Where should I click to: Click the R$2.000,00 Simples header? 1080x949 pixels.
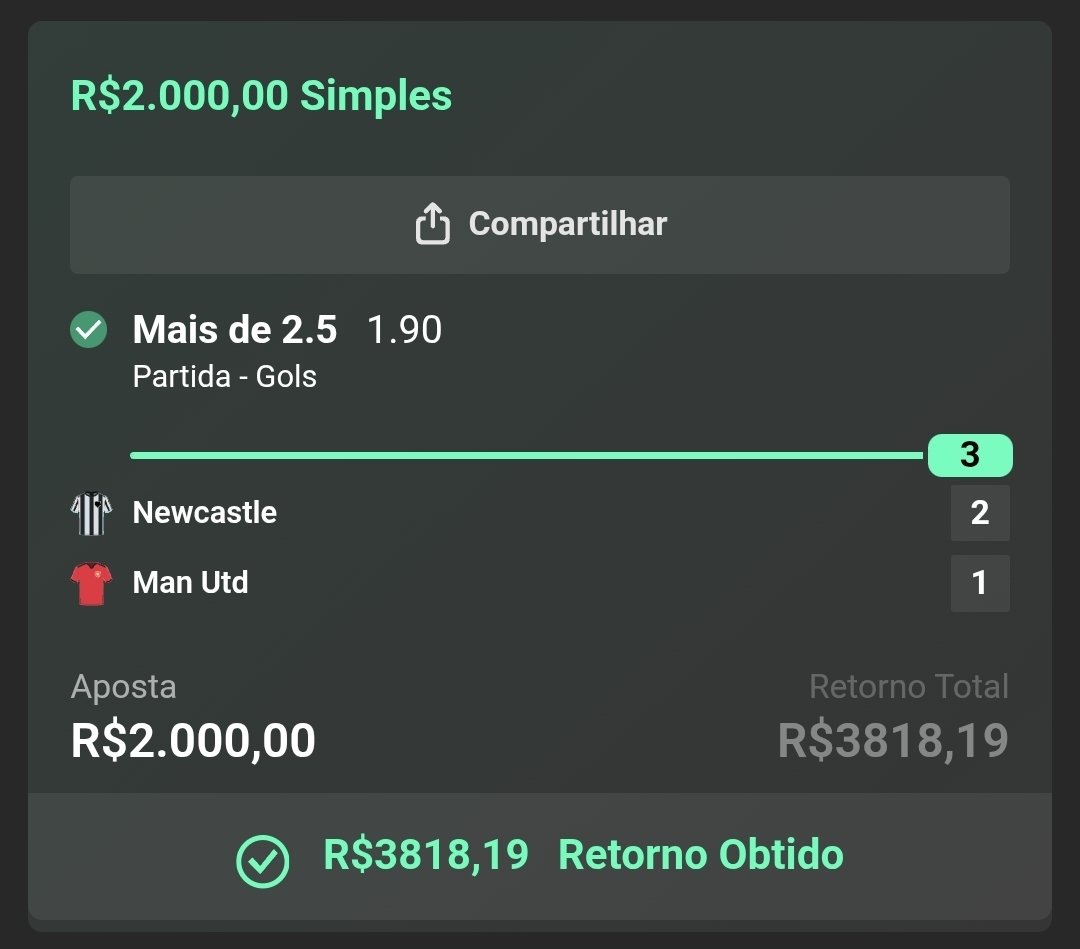(261, 97)
